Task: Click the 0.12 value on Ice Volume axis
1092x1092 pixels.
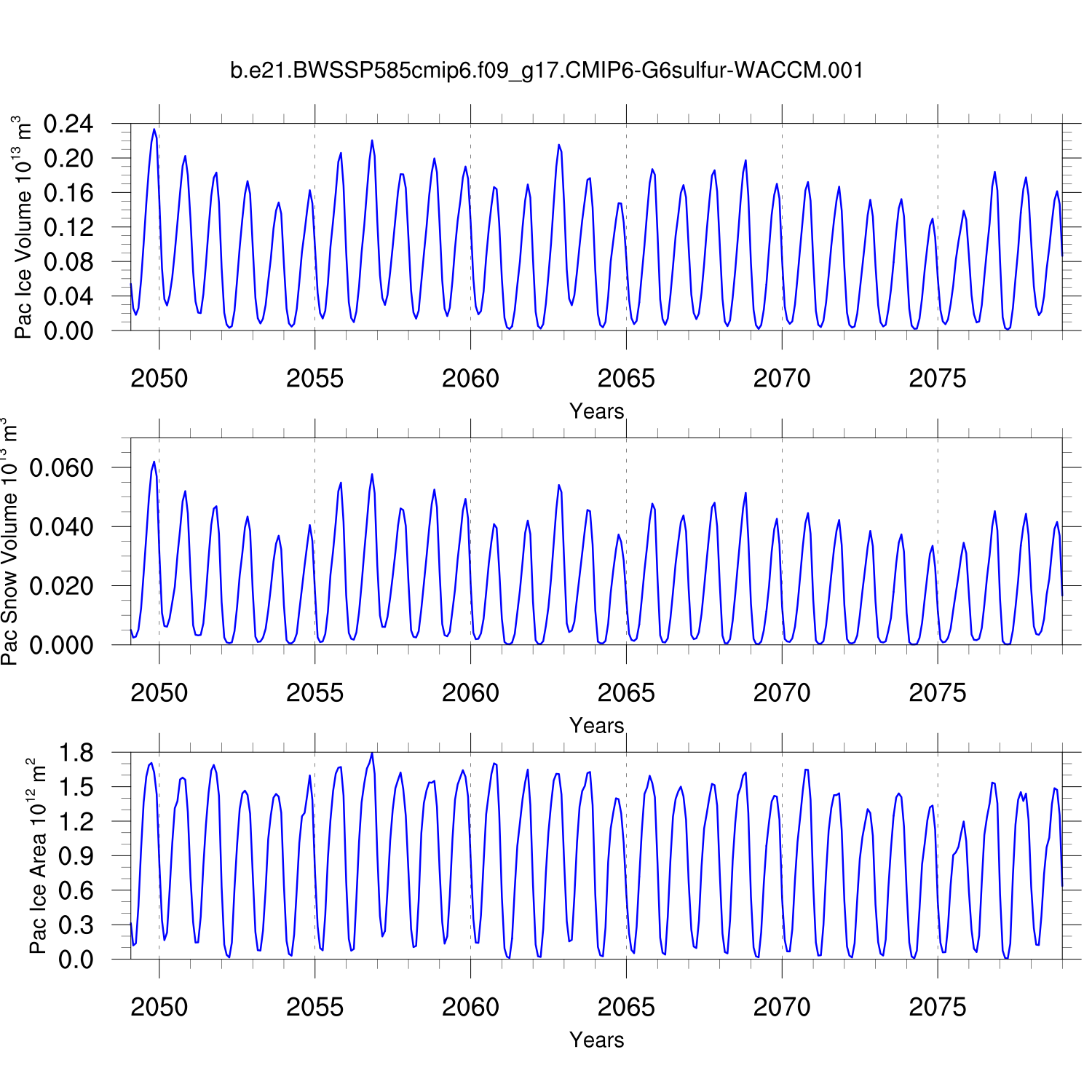Action: point(68,228)
